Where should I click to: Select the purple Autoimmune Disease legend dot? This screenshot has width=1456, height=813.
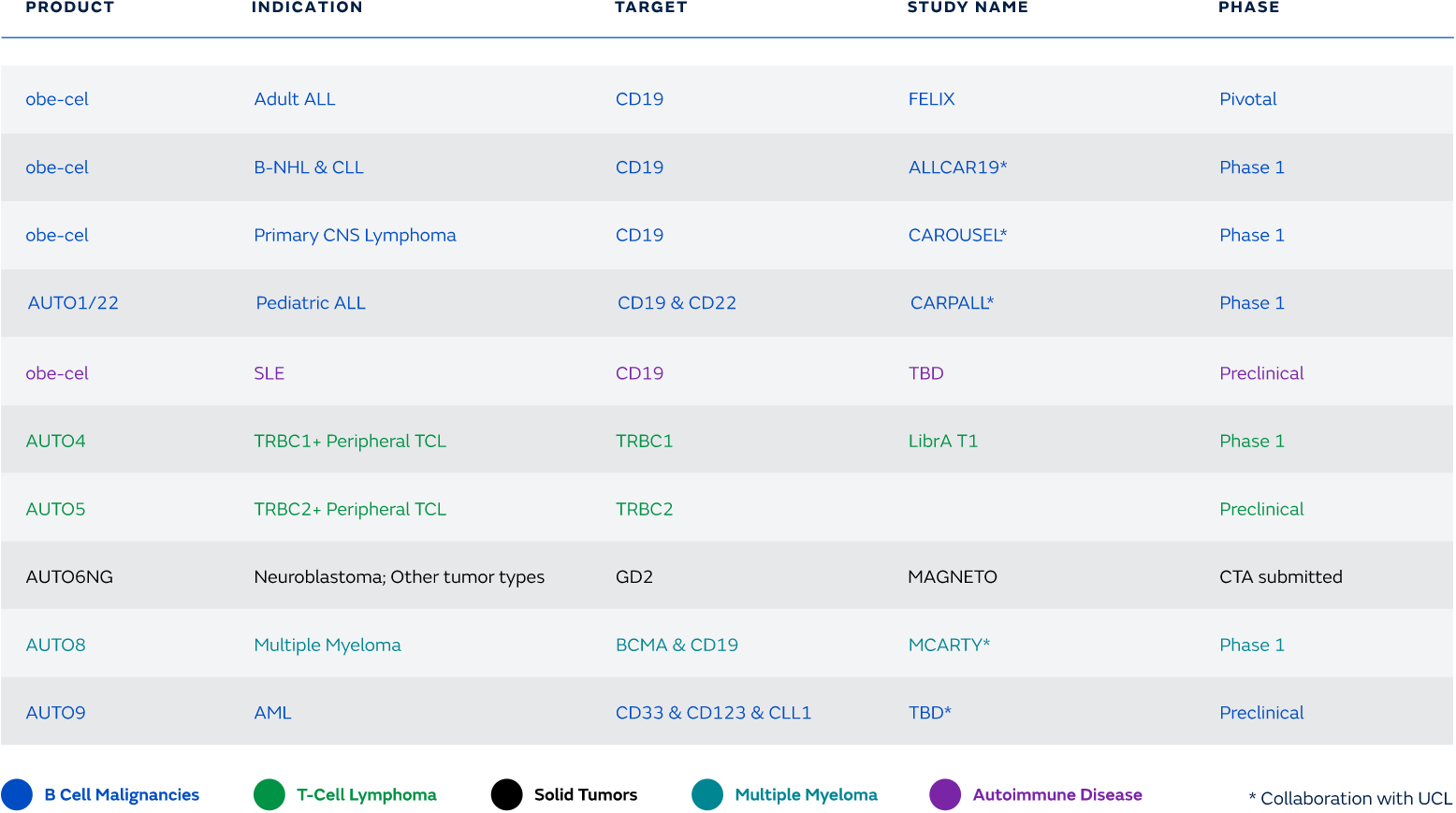[x=945, y=794]
